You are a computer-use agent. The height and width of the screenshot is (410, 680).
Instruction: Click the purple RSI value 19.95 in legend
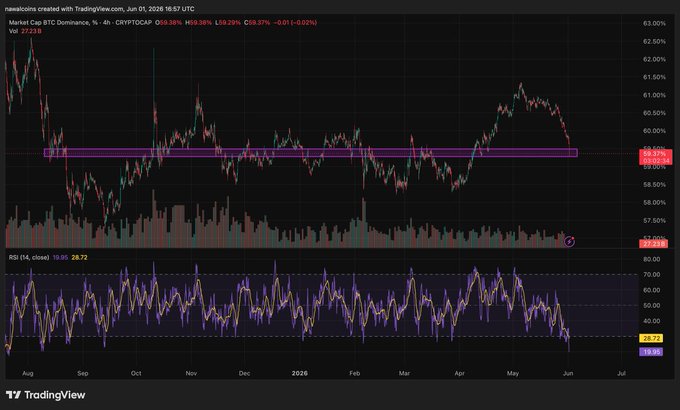60,257
